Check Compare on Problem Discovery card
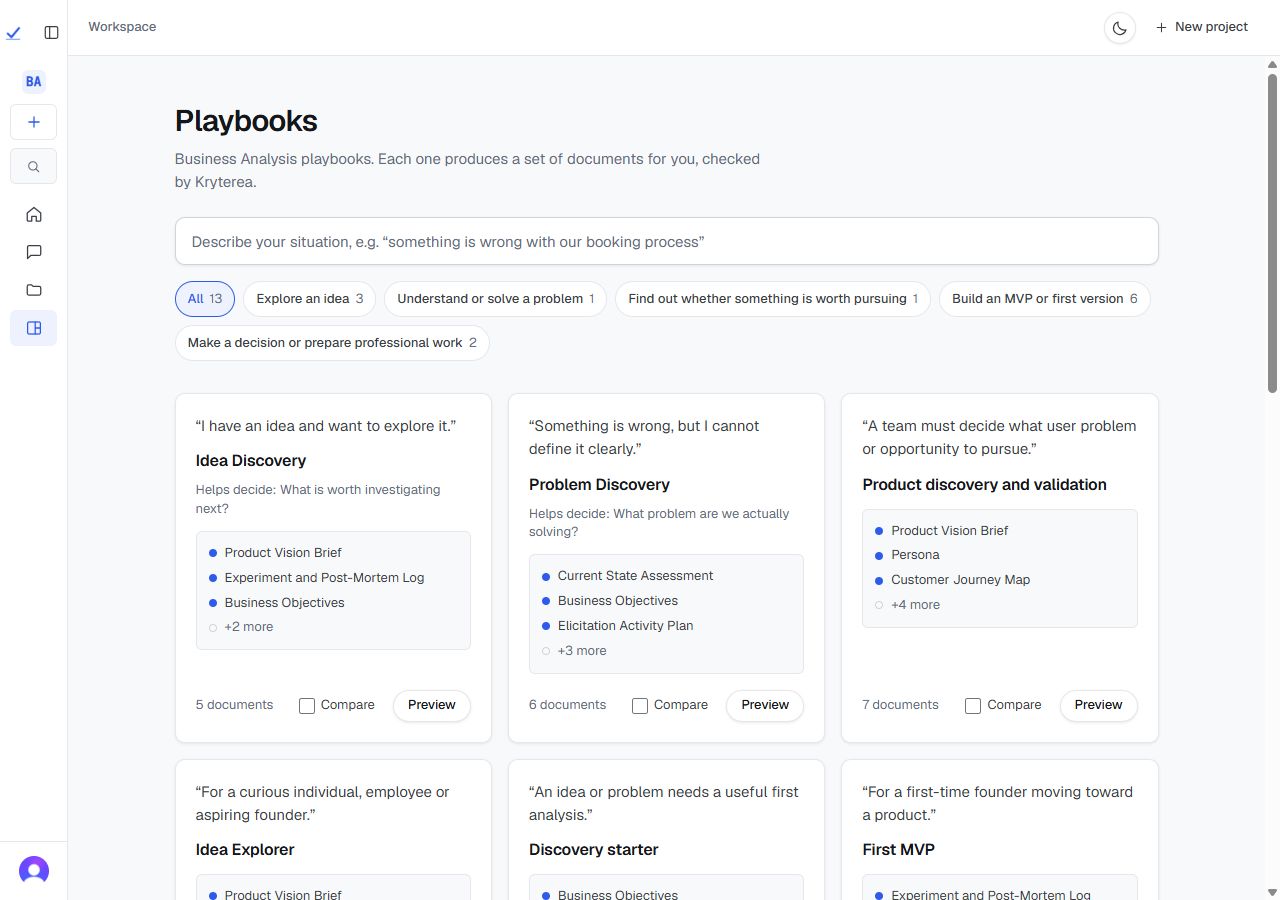Image resolution: width=1280 pixels, height=900 pixels. pos(640,706)
